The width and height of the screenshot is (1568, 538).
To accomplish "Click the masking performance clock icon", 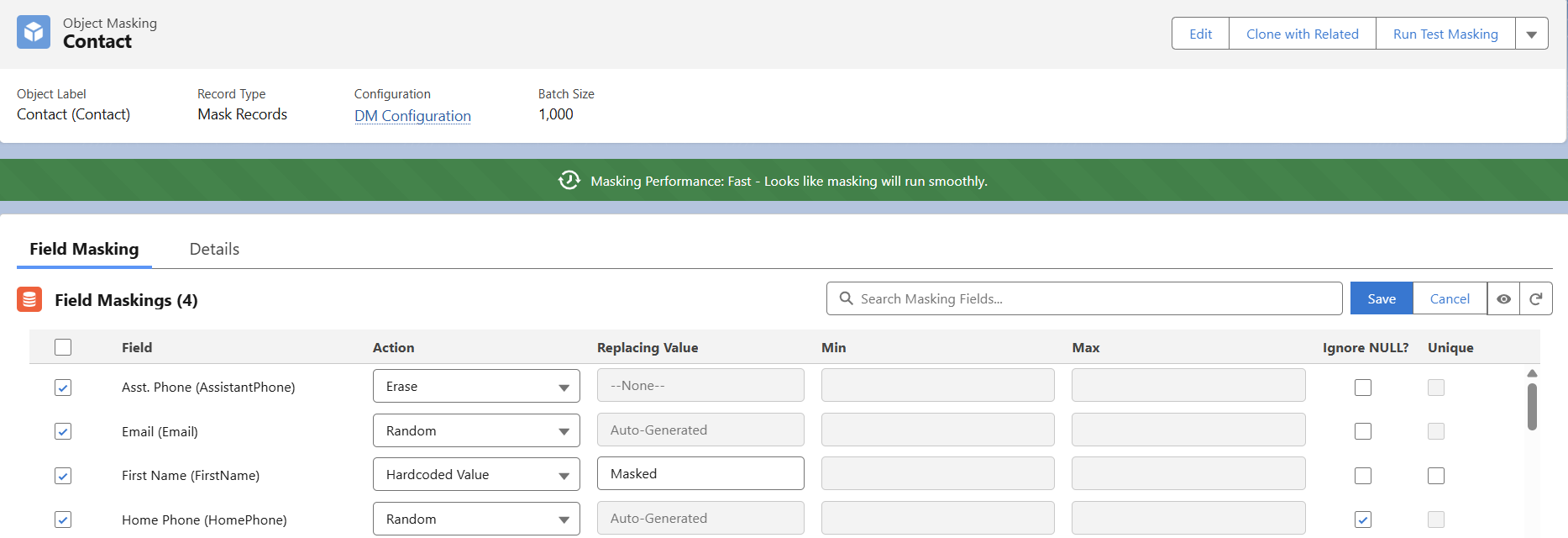I will click(x=569, y=181).
